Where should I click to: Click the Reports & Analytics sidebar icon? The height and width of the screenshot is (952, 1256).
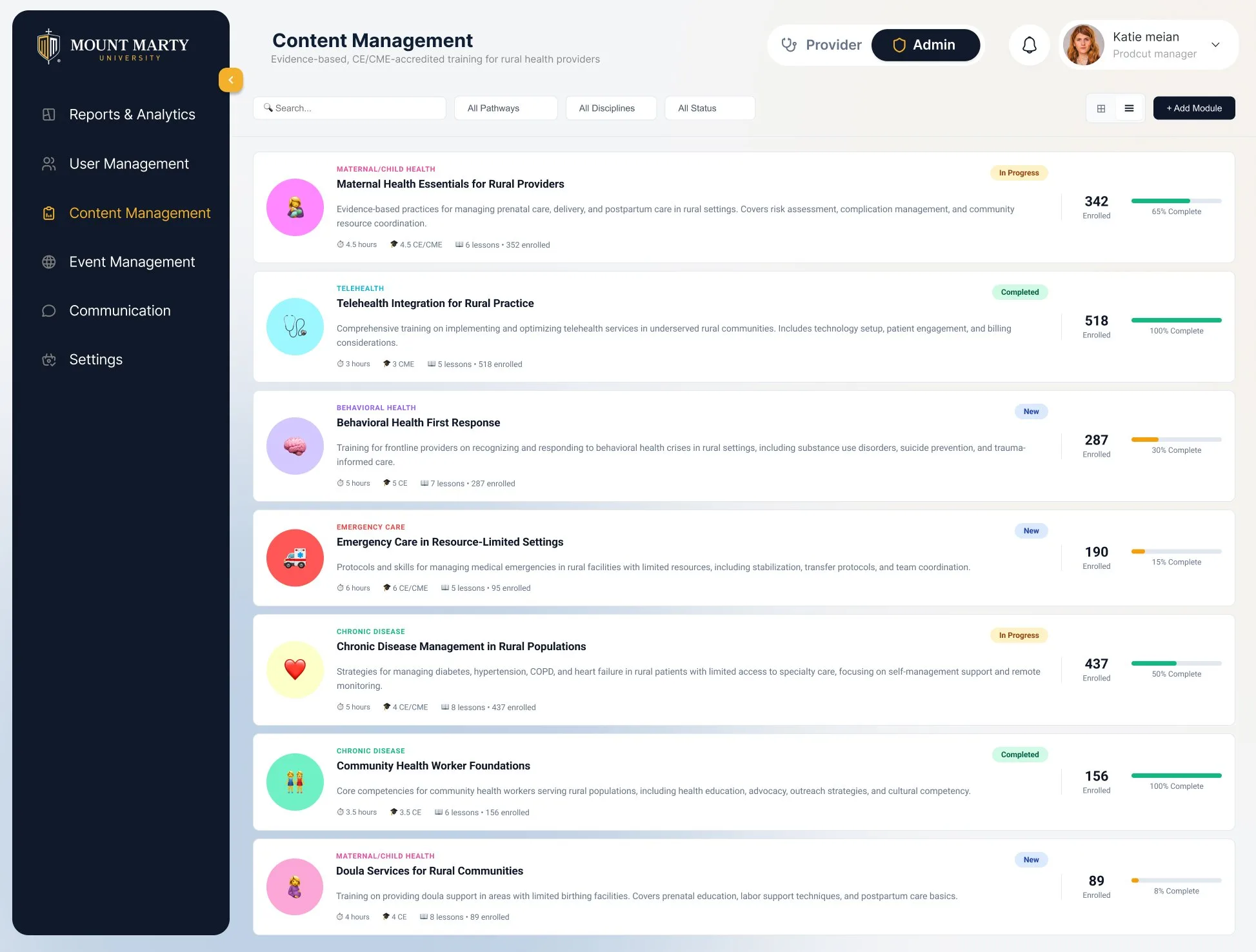pyautogui.click(x=48, y=115)
